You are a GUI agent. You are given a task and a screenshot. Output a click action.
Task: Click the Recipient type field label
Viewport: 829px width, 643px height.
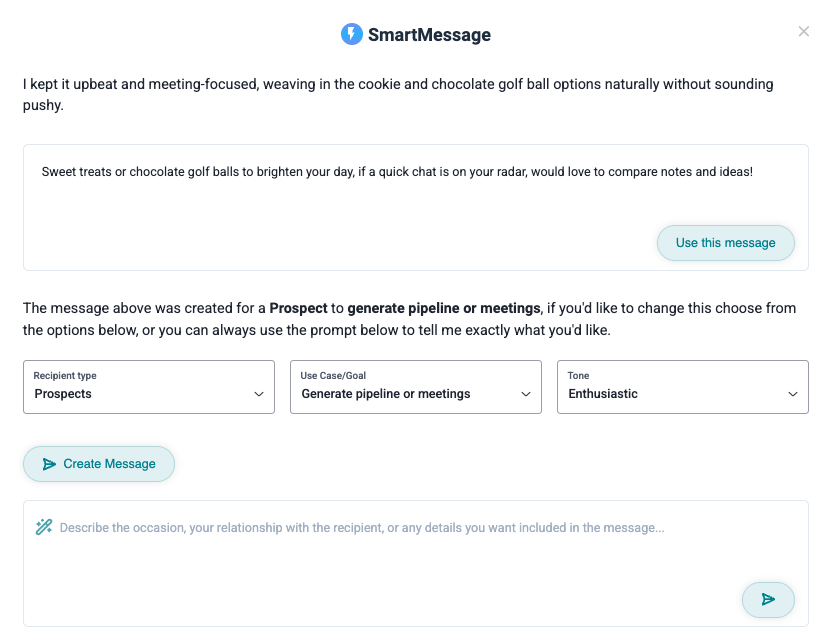coord(65,375)
